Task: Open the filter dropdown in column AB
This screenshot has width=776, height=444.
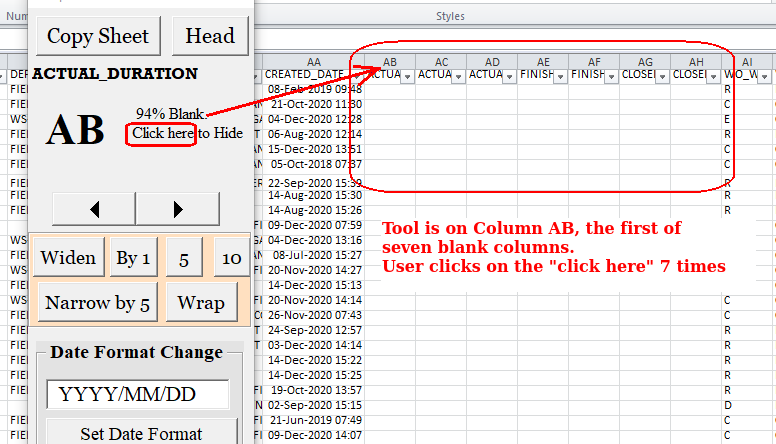Action: 407,76
